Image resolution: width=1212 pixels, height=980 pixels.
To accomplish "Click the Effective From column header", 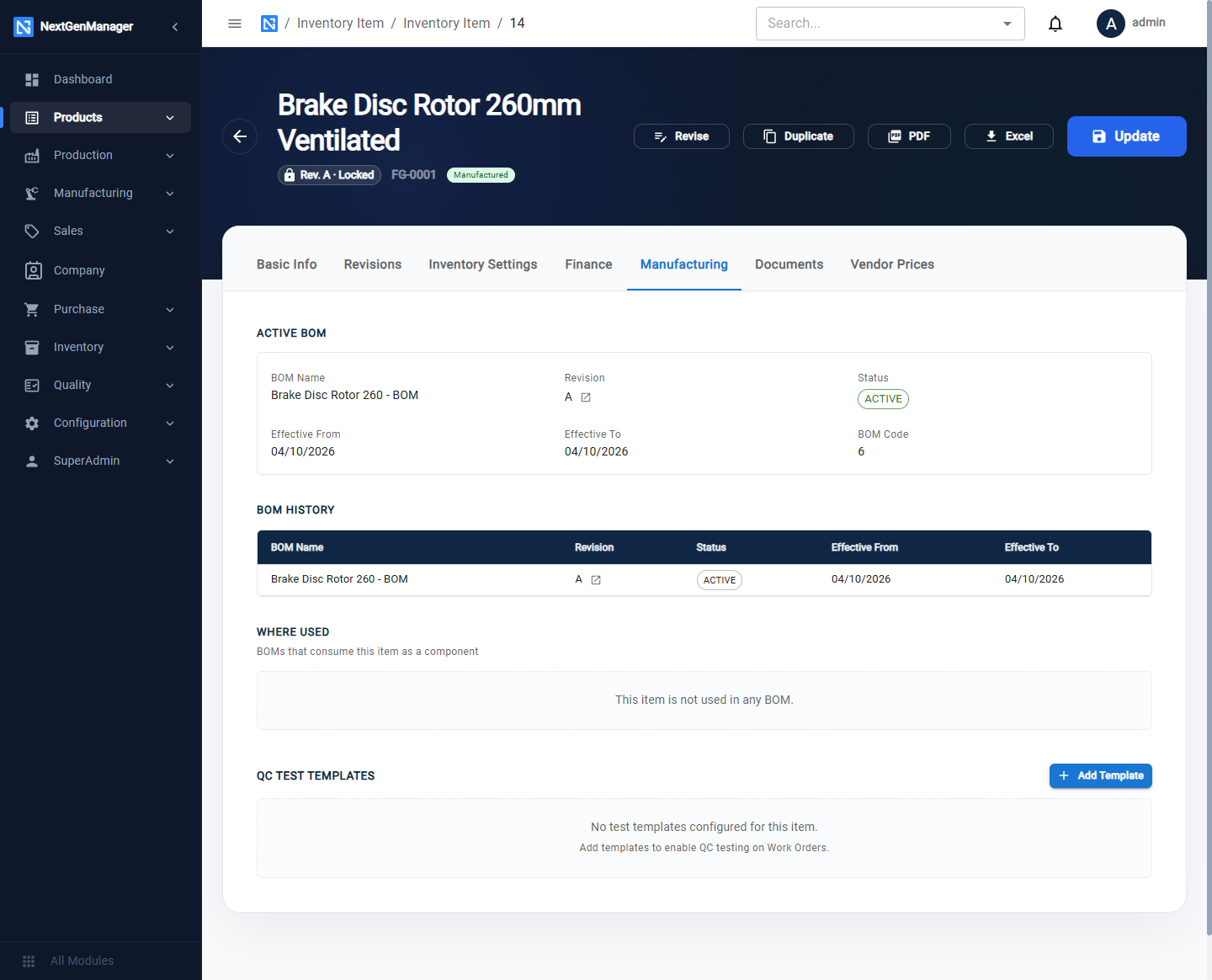I will (x=864, y=547).
